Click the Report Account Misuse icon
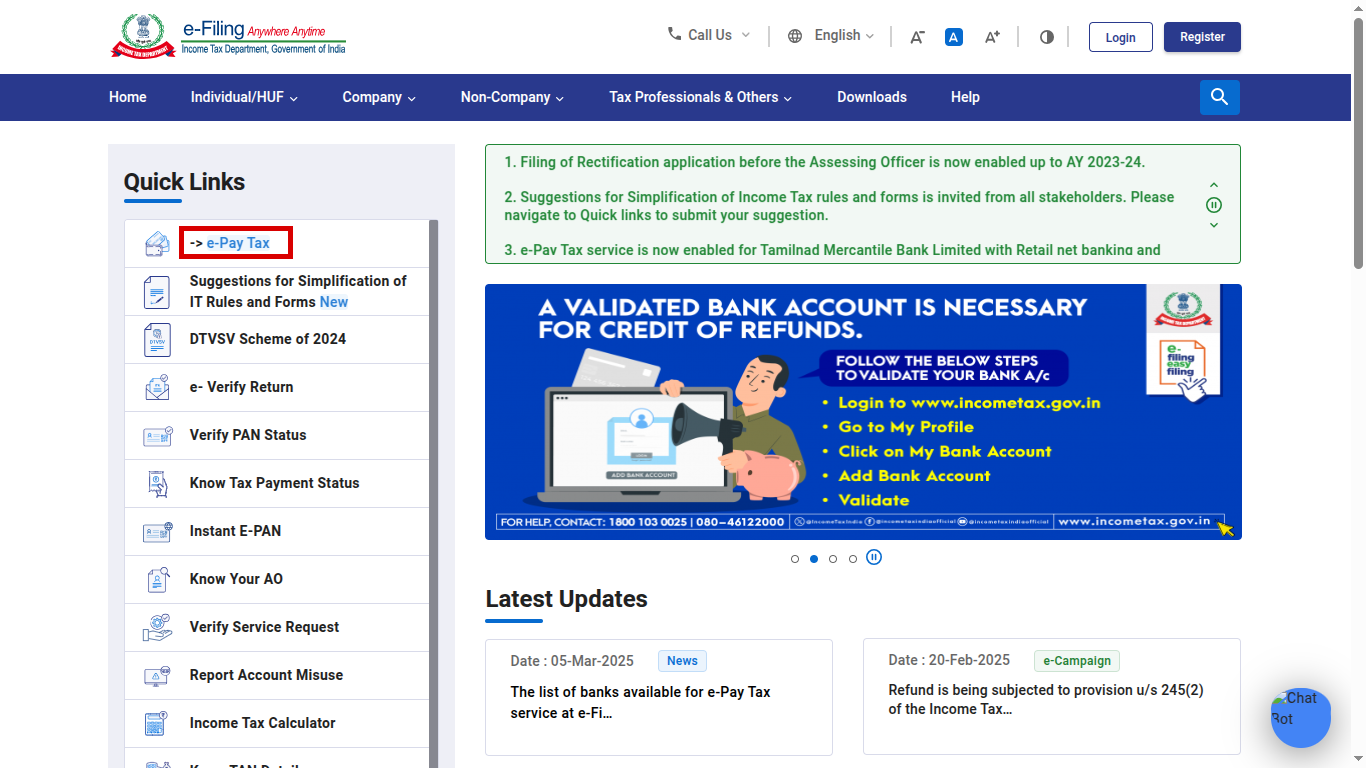The height and width of the screenshot is (768, 1366). click(157, 675)
